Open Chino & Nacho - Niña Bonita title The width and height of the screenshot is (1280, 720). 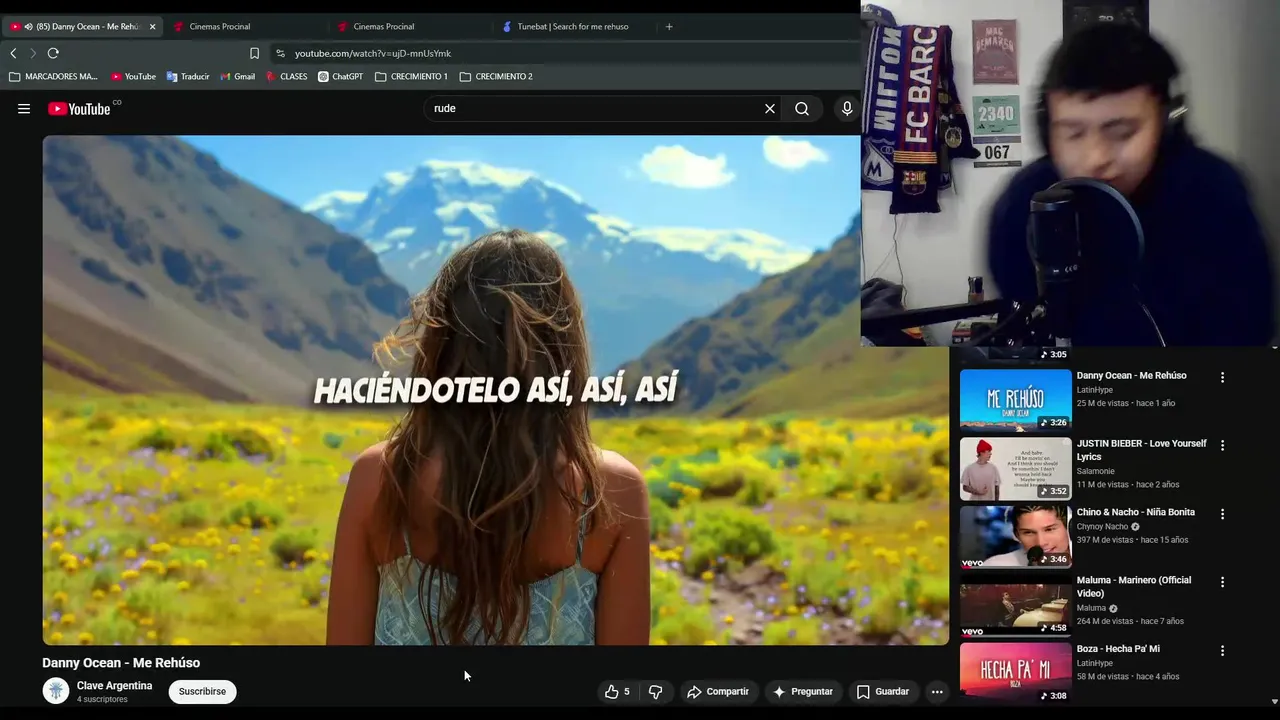1135,512
